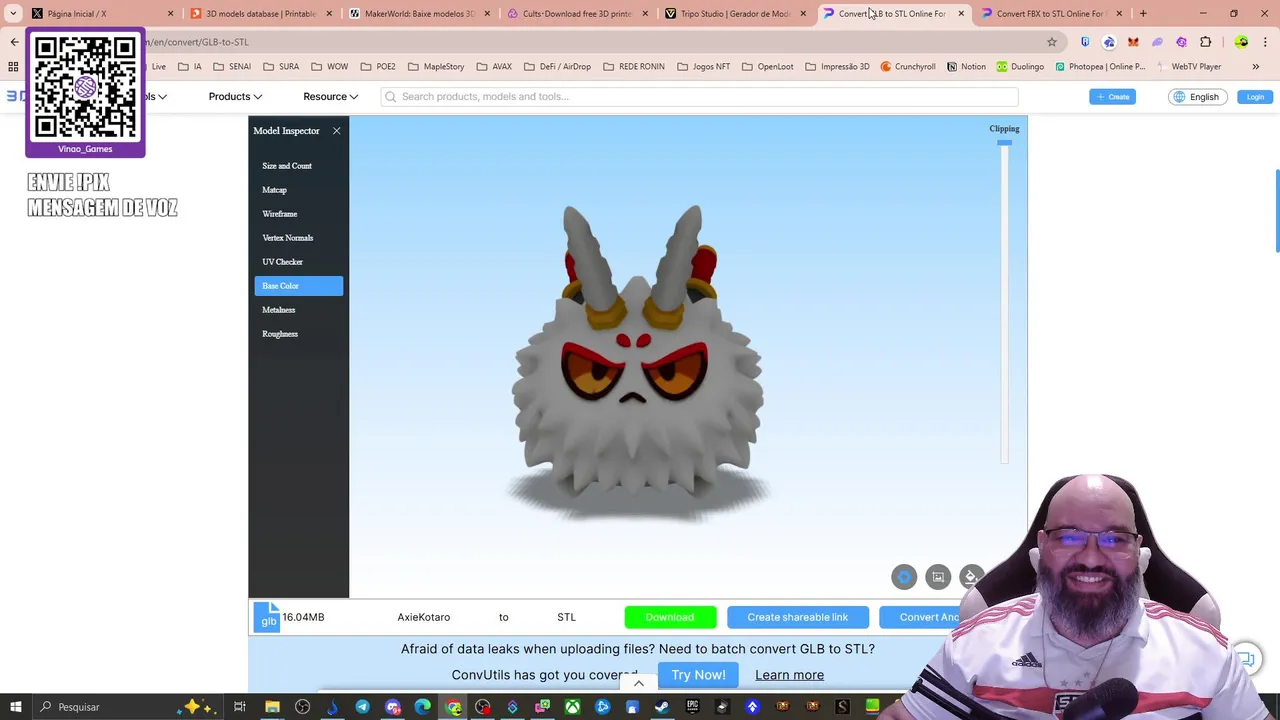Viewport: 1280px width, 720px height.
Task: Click the blue Clipping slider handle
Action: tap(1004, 143)
